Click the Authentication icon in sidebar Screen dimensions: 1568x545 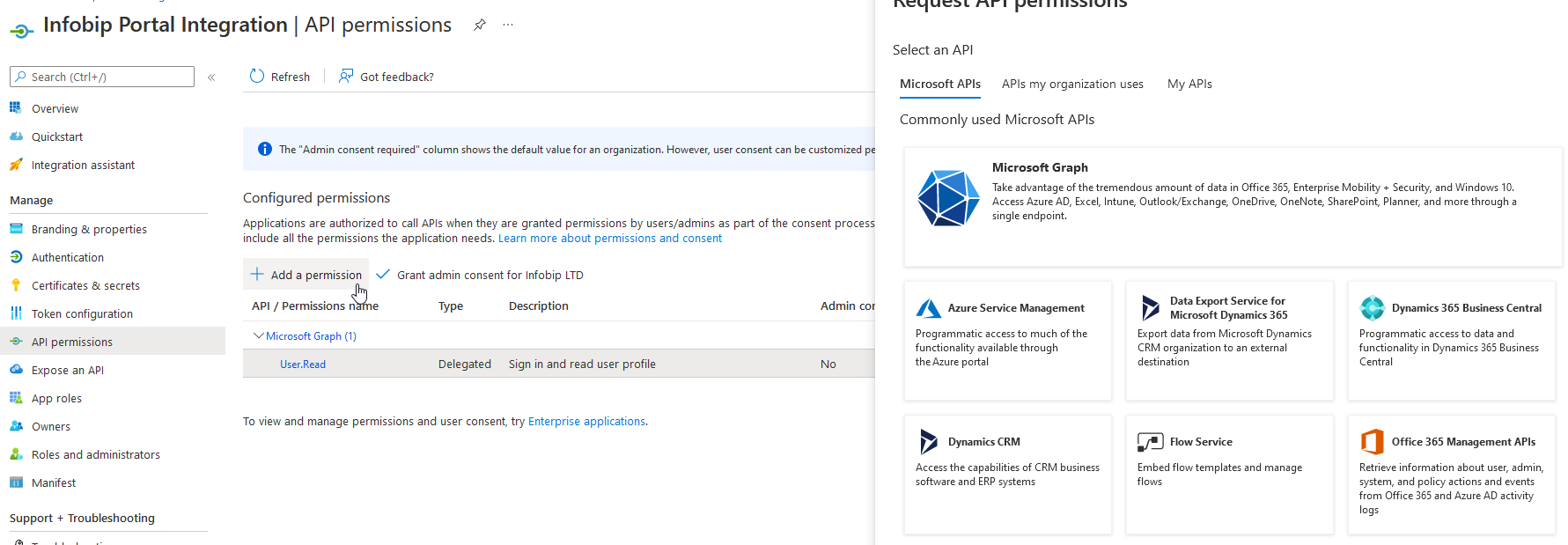[16, 257]
